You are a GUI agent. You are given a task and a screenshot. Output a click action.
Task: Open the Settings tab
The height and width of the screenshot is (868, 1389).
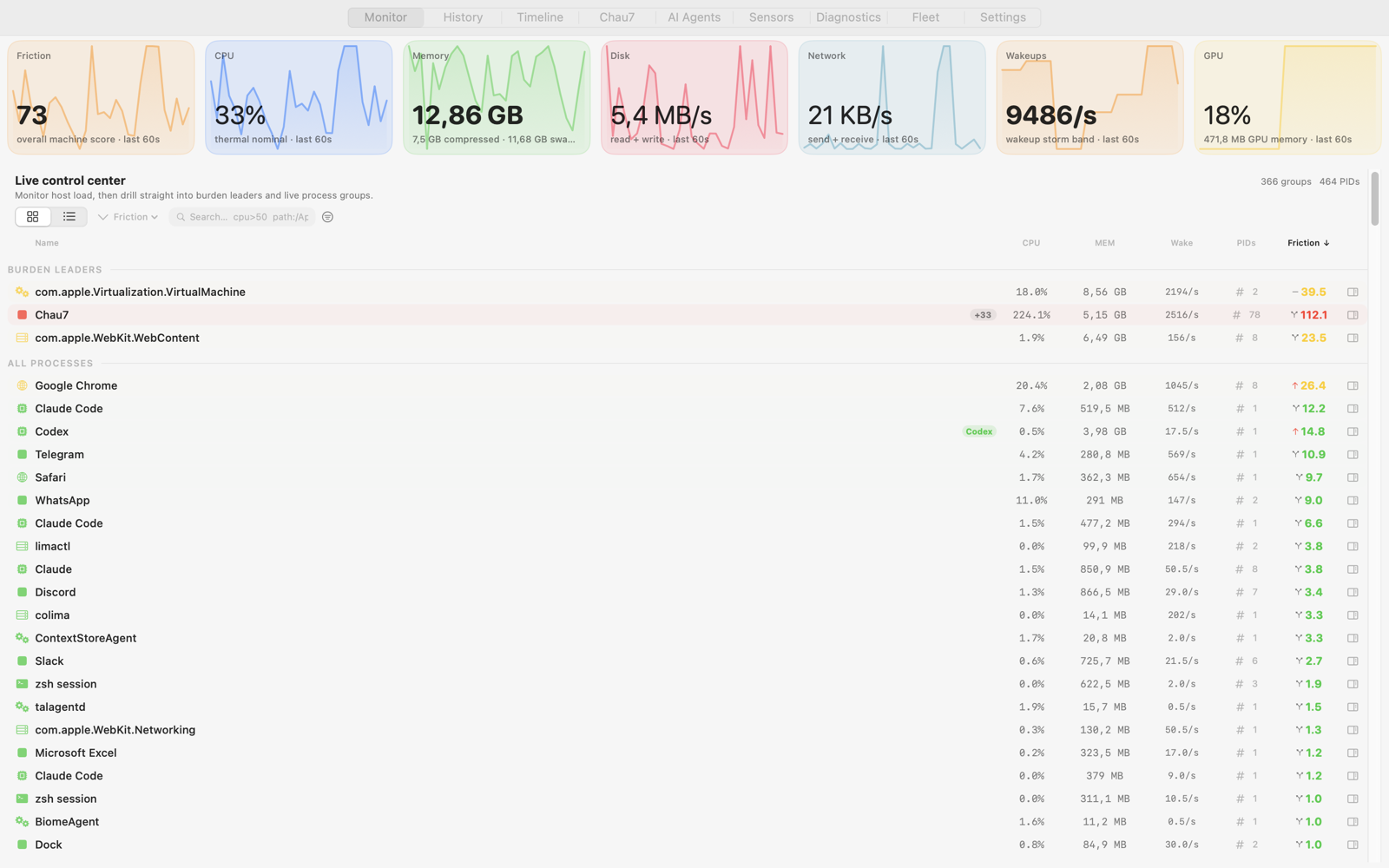(x=1003, y=17)
